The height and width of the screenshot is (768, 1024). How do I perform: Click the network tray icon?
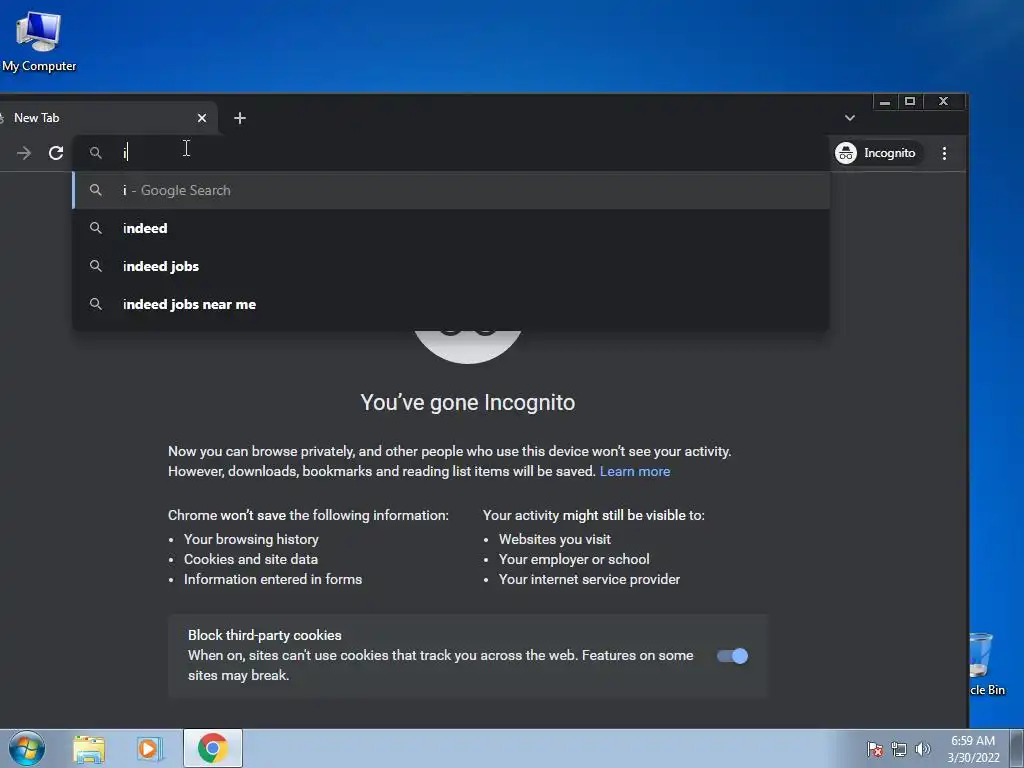(x=899, y=749)
